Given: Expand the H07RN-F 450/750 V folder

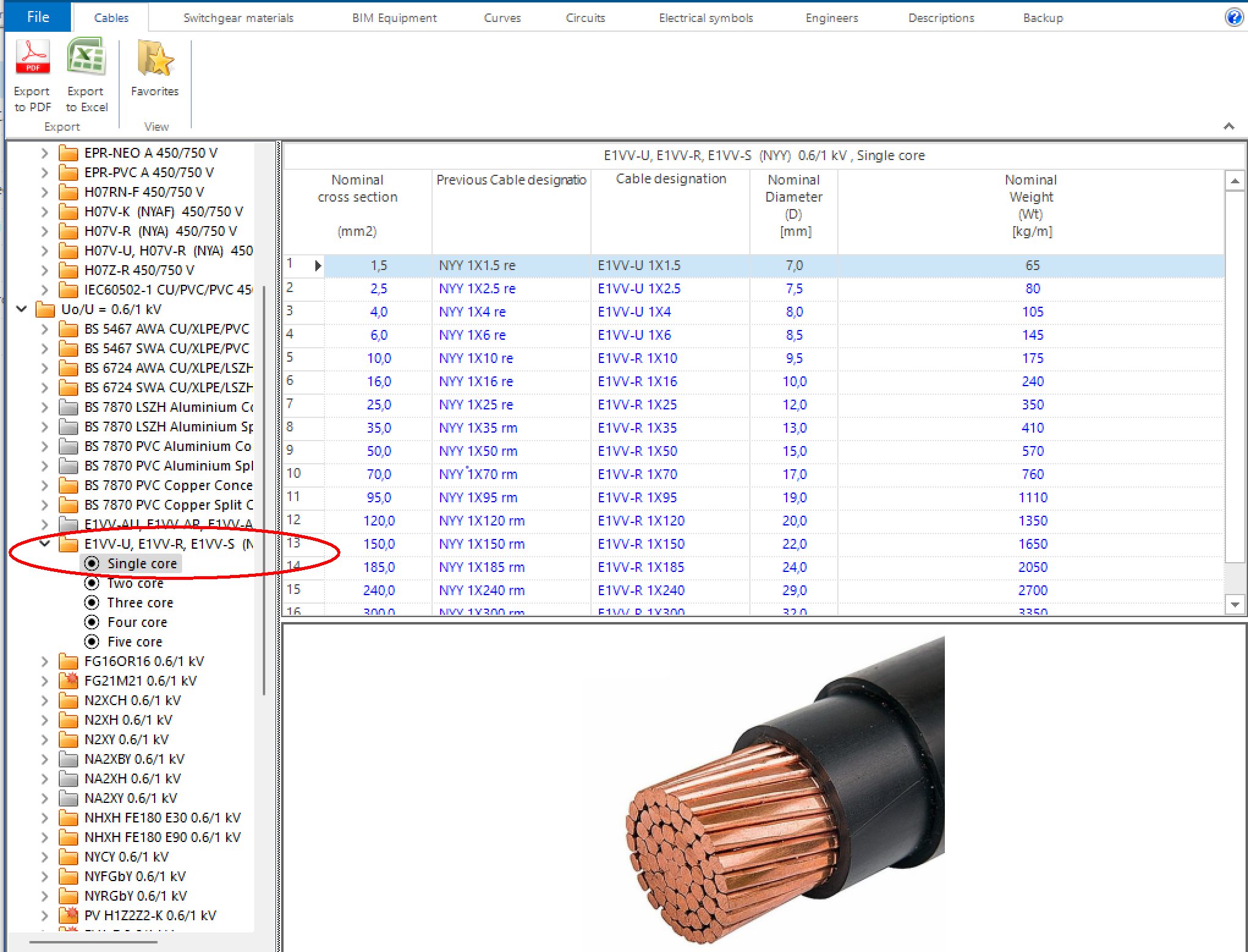Looking at the screenshot, I should [45, 192].
